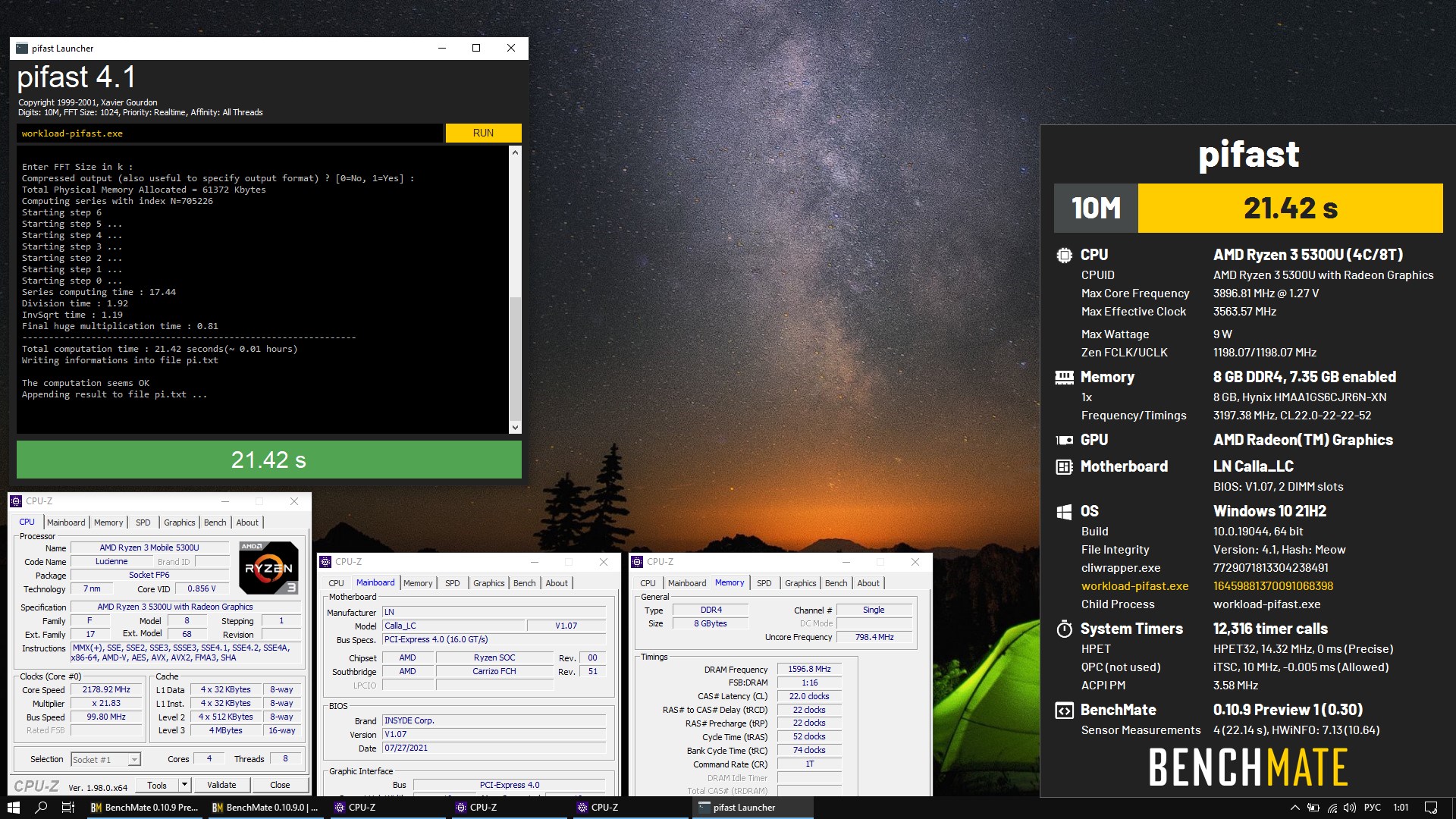Open the Graphics tab in the right CPU-Z window

click(801, 583)
